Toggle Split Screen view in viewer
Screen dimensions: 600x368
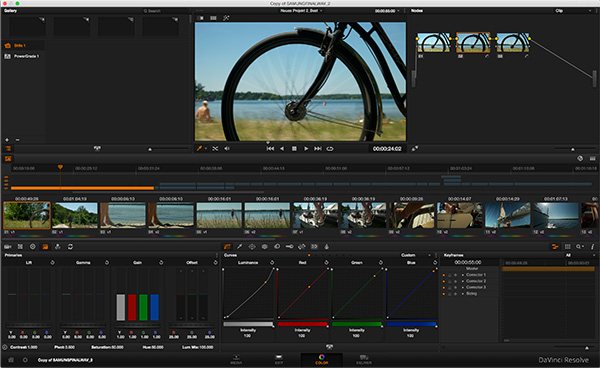click(213, 18)
